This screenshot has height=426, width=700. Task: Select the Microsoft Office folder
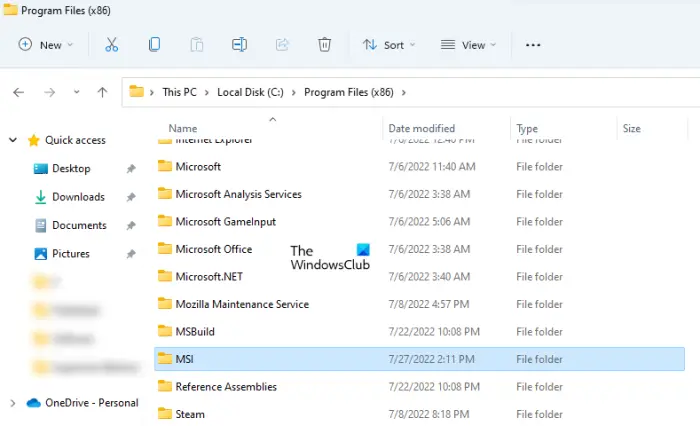click(213, 249)
